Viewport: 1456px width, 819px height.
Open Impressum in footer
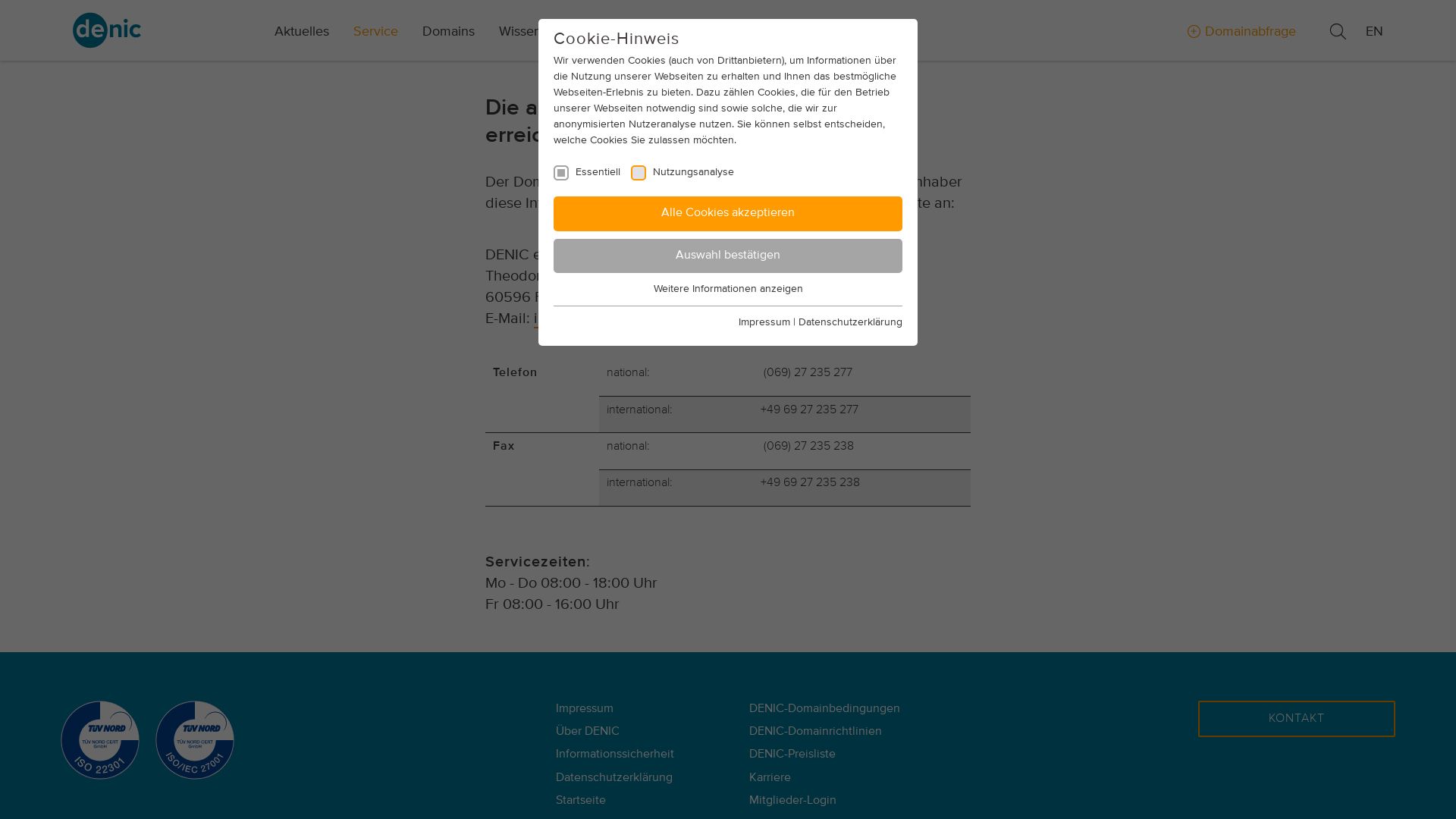coord(585,708)
